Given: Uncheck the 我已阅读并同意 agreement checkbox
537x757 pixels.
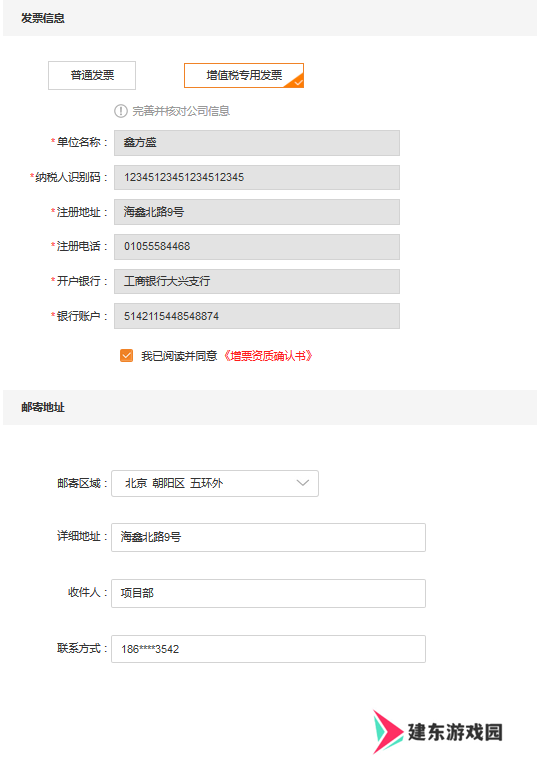Looking at the screenshot, I should (x=127, y=356).
